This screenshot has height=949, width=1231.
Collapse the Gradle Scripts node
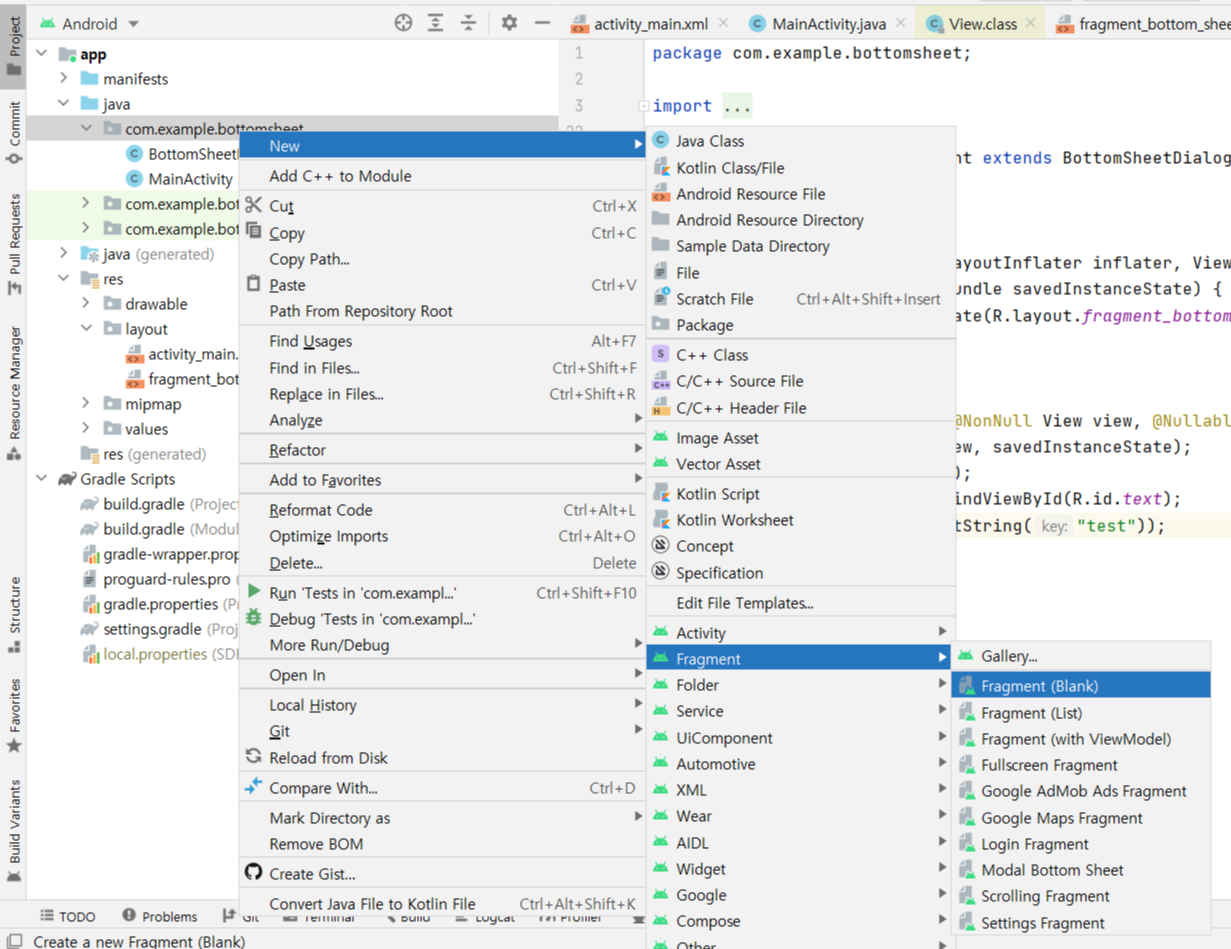pos(42,479)
